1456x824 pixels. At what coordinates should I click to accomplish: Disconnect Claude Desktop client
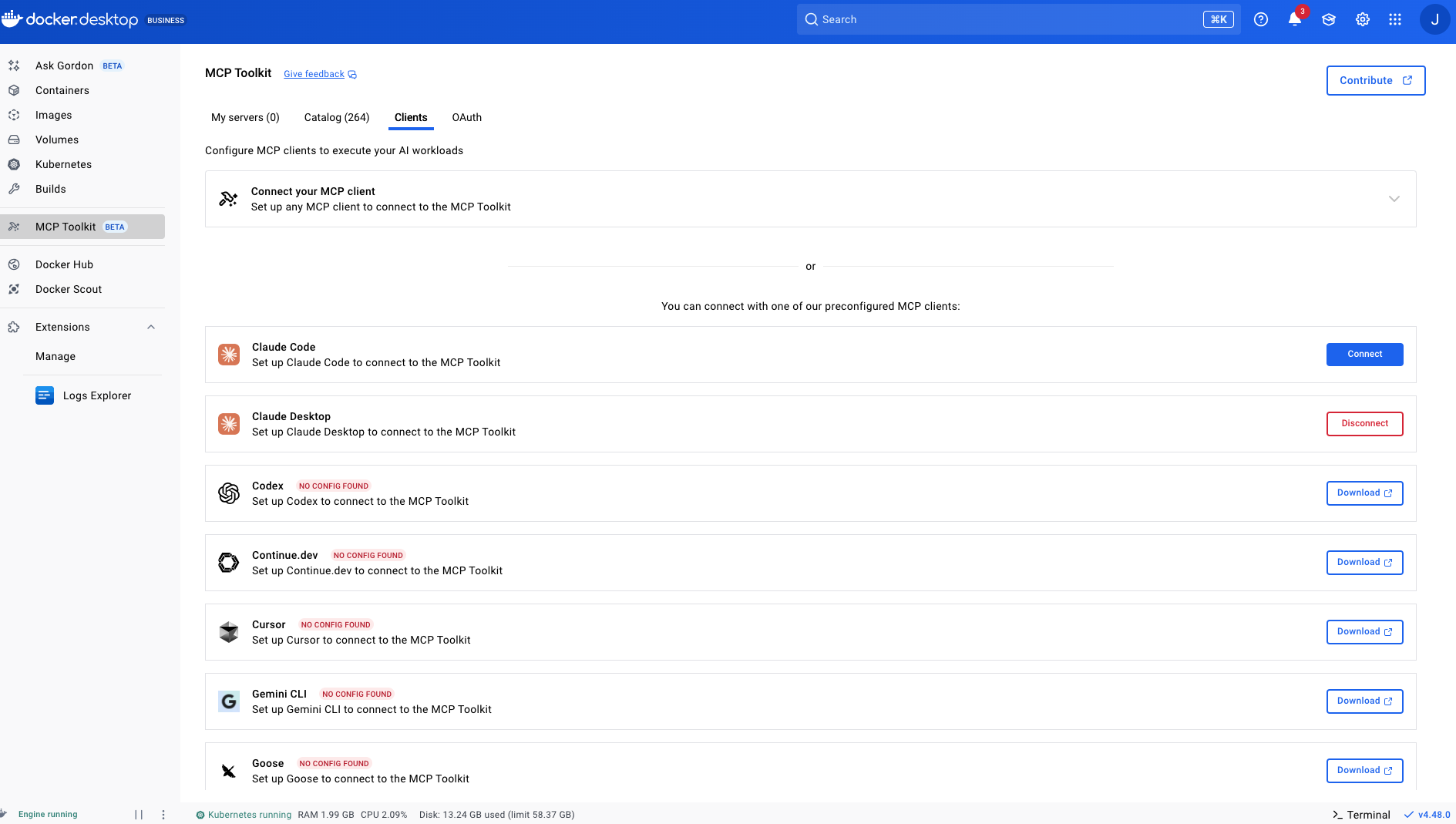tap(1364, 424)
